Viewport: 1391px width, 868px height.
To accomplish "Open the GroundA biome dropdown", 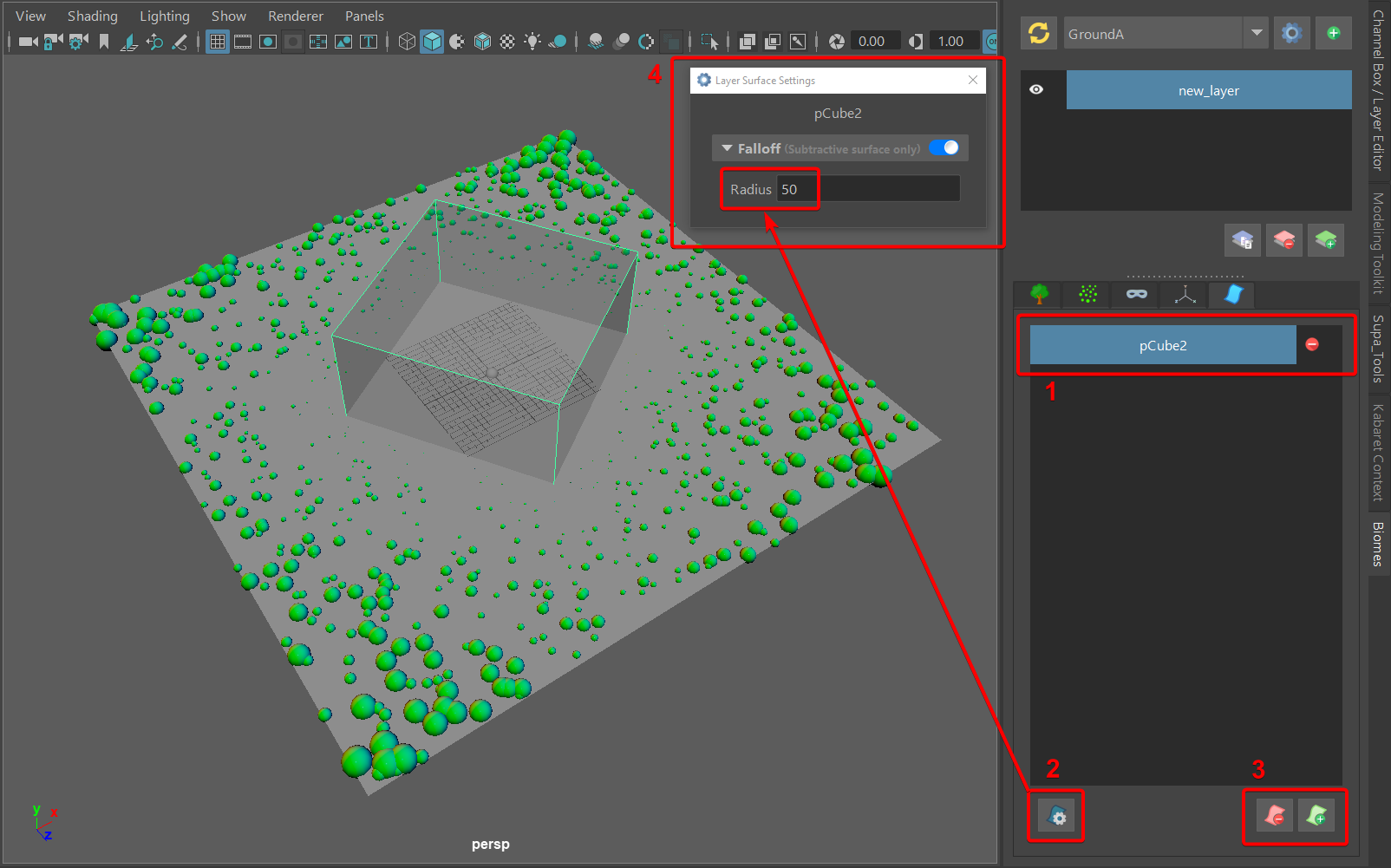I will pyautogui.click(x=1166, y=33).
